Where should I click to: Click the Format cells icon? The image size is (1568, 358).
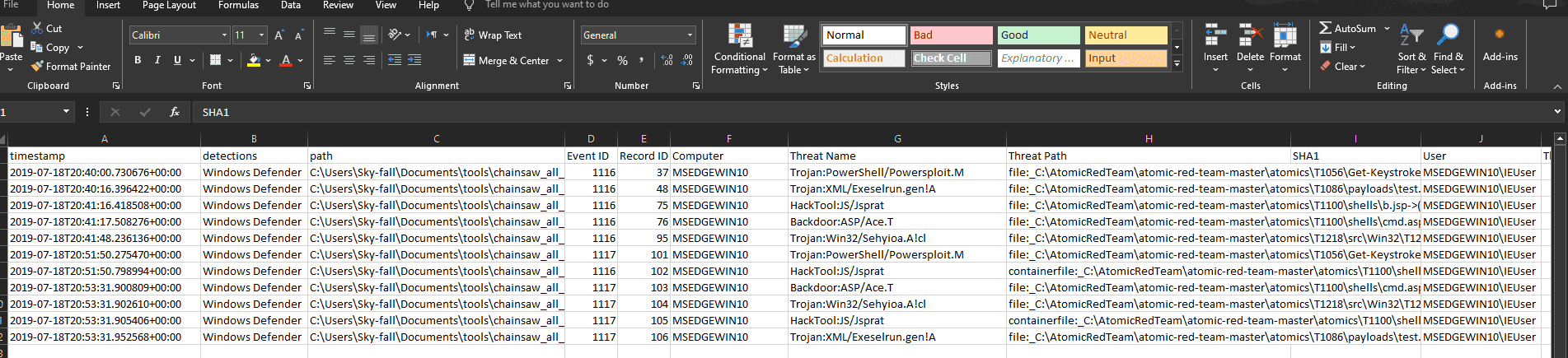[1285, 35]
